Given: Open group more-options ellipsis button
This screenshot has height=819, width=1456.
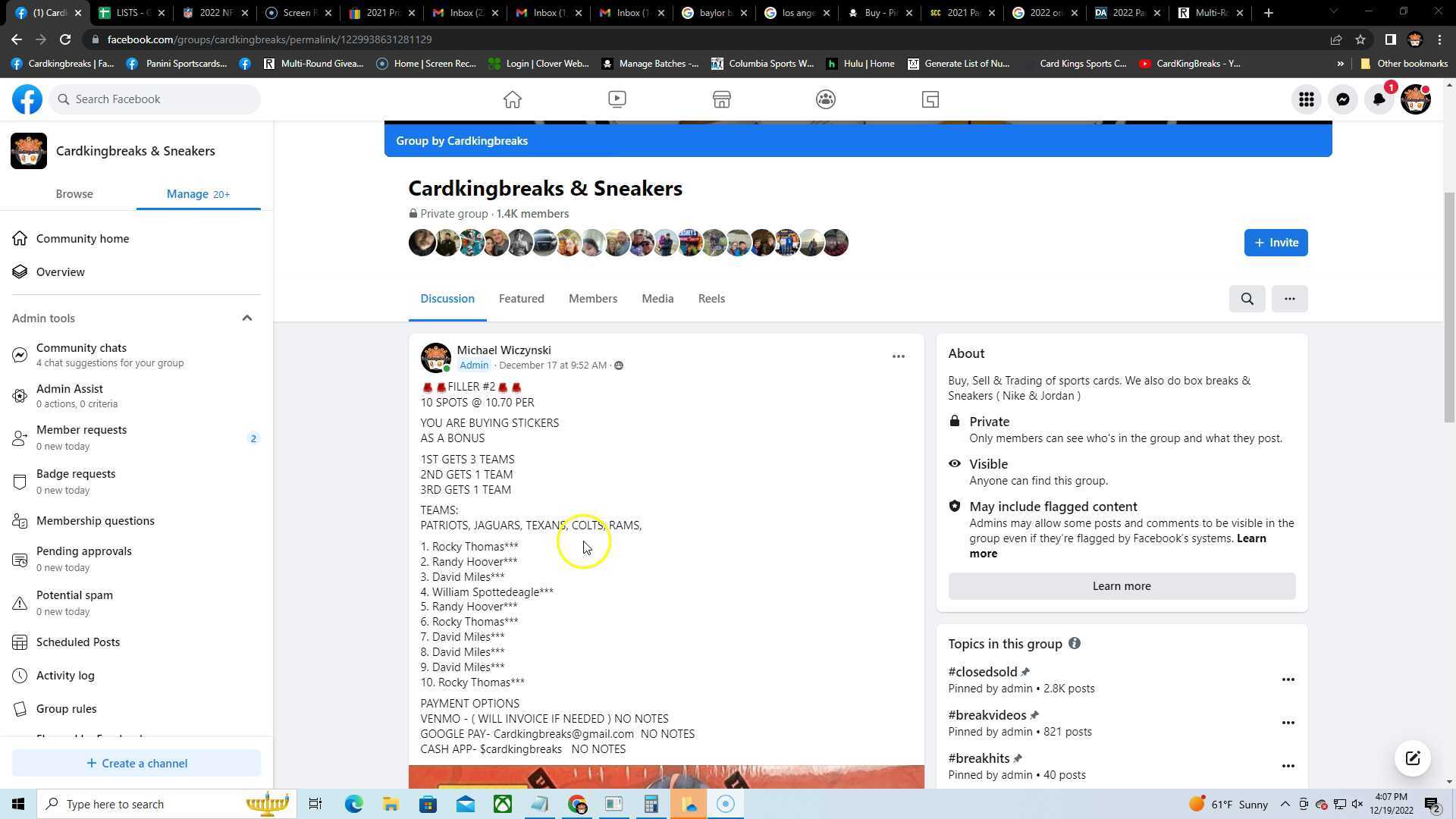Looking at the screenshot, I should coord(1289,299).
